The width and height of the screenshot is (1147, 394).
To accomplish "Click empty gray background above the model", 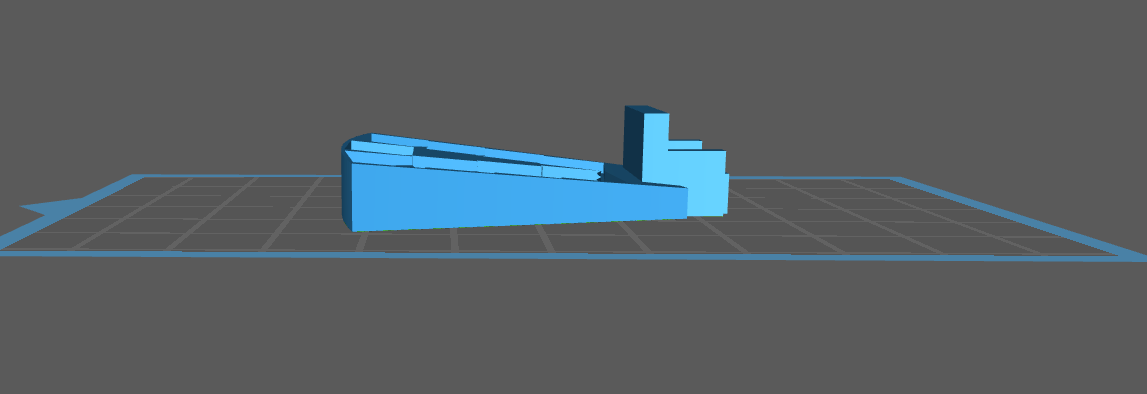I will pos(512,58).
